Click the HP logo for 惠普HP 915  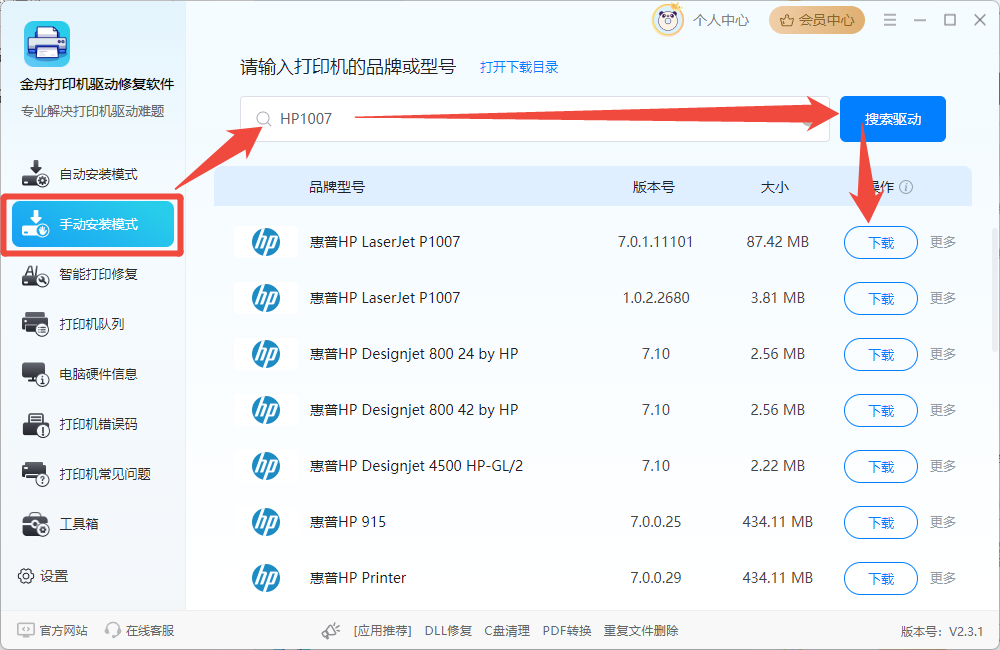(266, 522)
